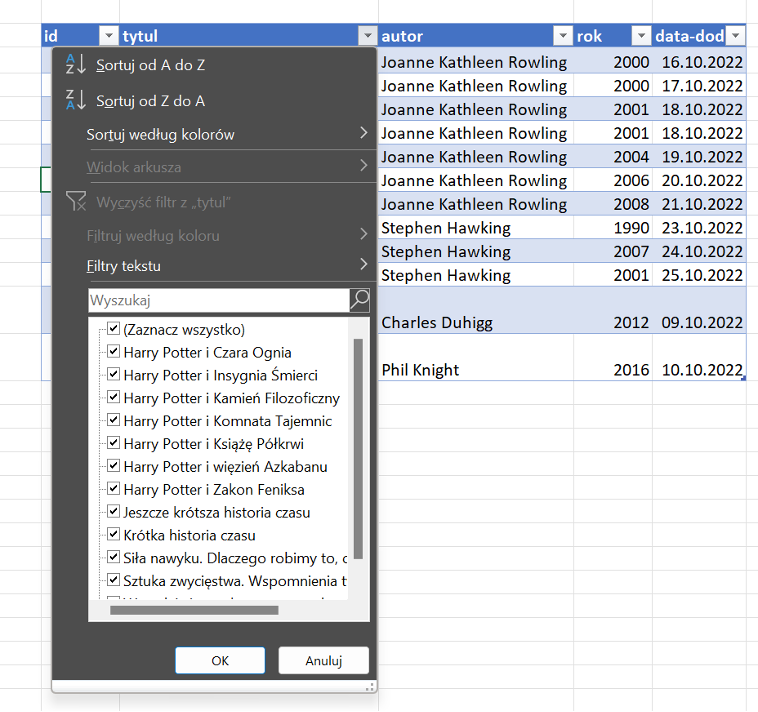Open the rok column filter dropdown
Screen dimensions: 758x712
point(640,36)
